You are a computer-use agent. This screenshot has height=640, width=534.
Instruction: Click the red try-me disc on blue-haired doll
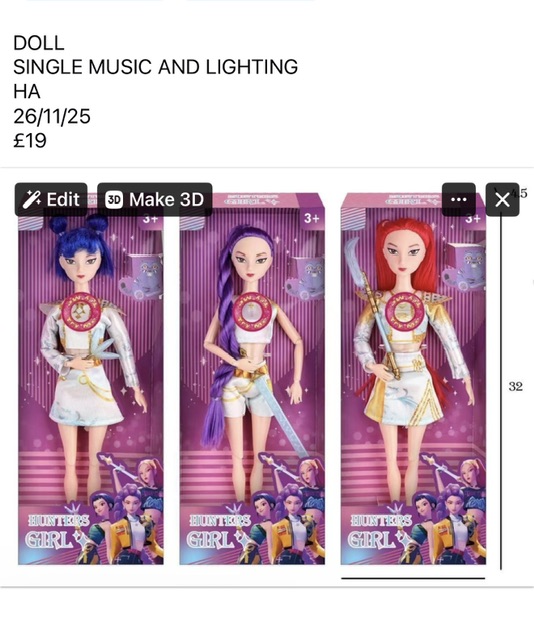click(79, 312)
